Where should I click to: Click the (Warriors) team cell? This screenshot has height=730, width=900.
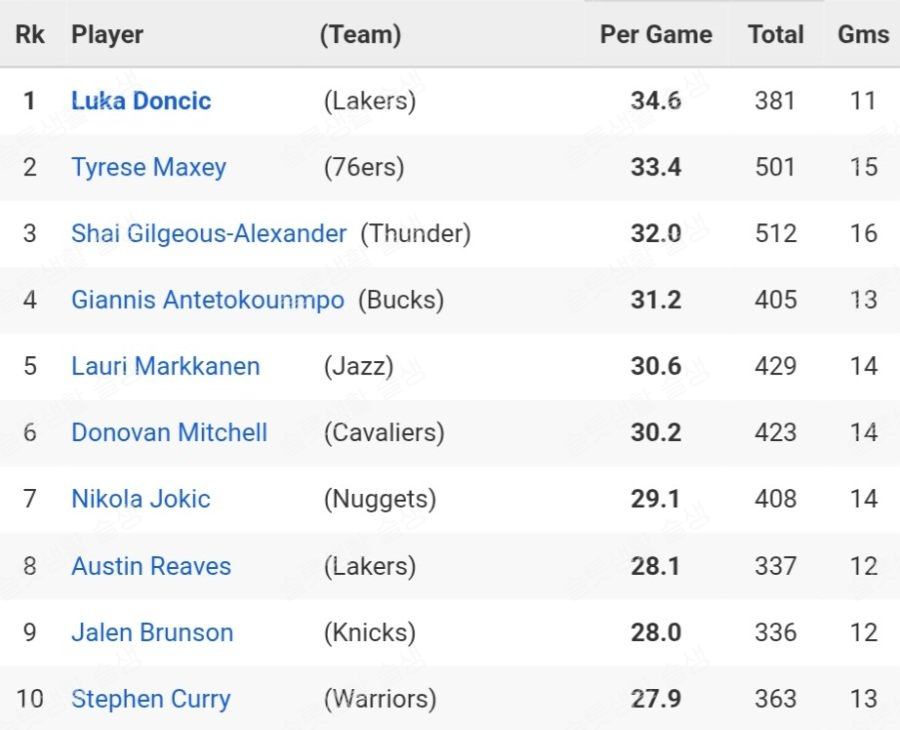pos(380,699)
